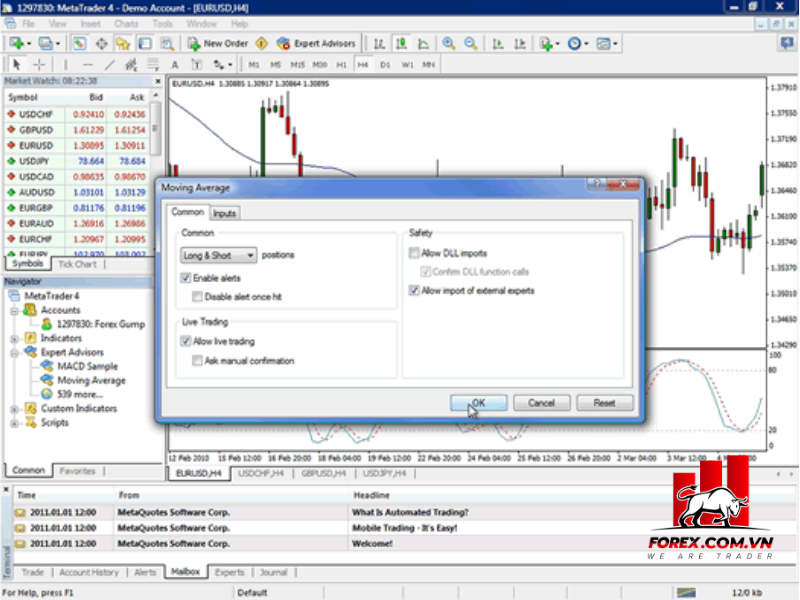Check Disable alert once hit
This screenshot has height=600, width=800.
(x=197, y=296)
